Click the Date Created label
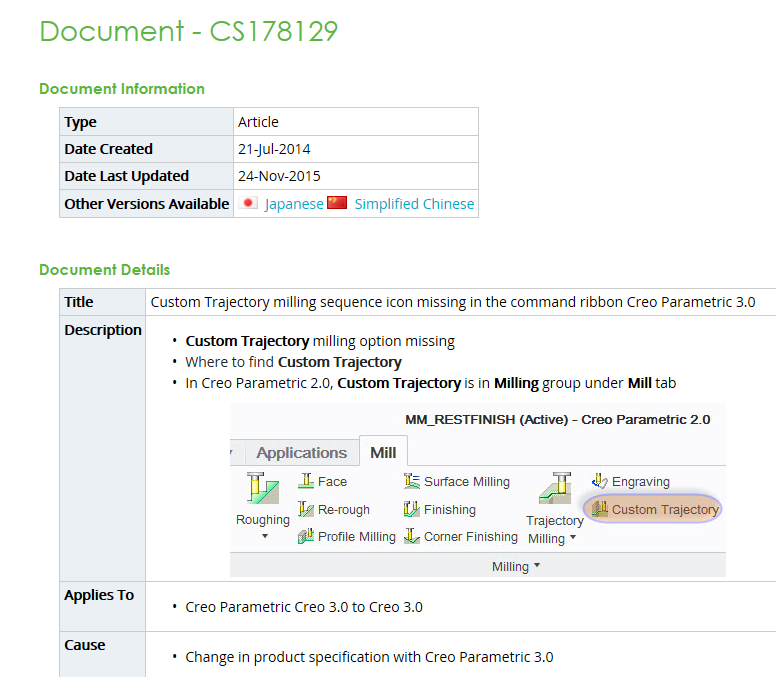This screenshot has width=776, height=677. (108, 149)
